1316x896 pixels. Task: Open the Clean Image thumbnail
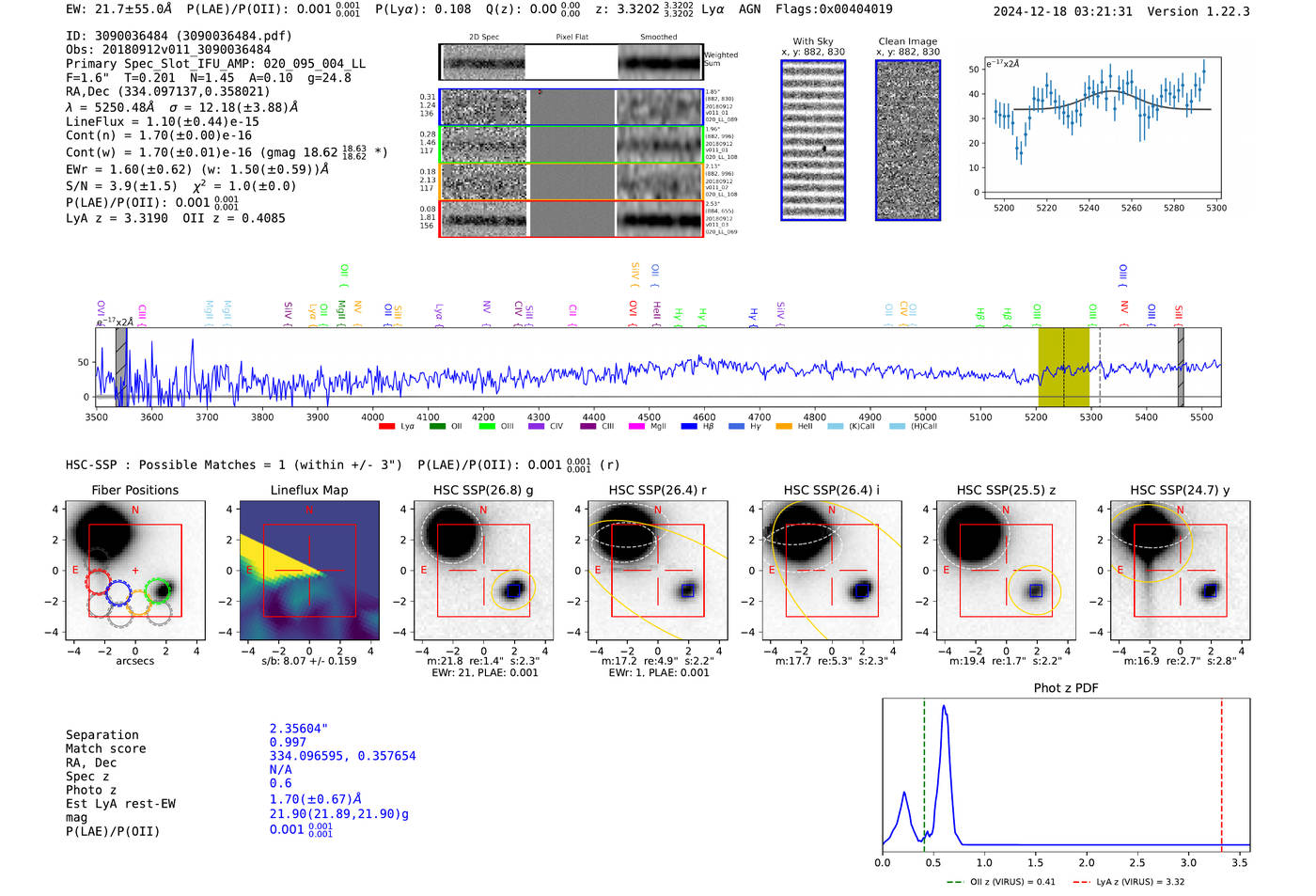click(x=907, y=140)
